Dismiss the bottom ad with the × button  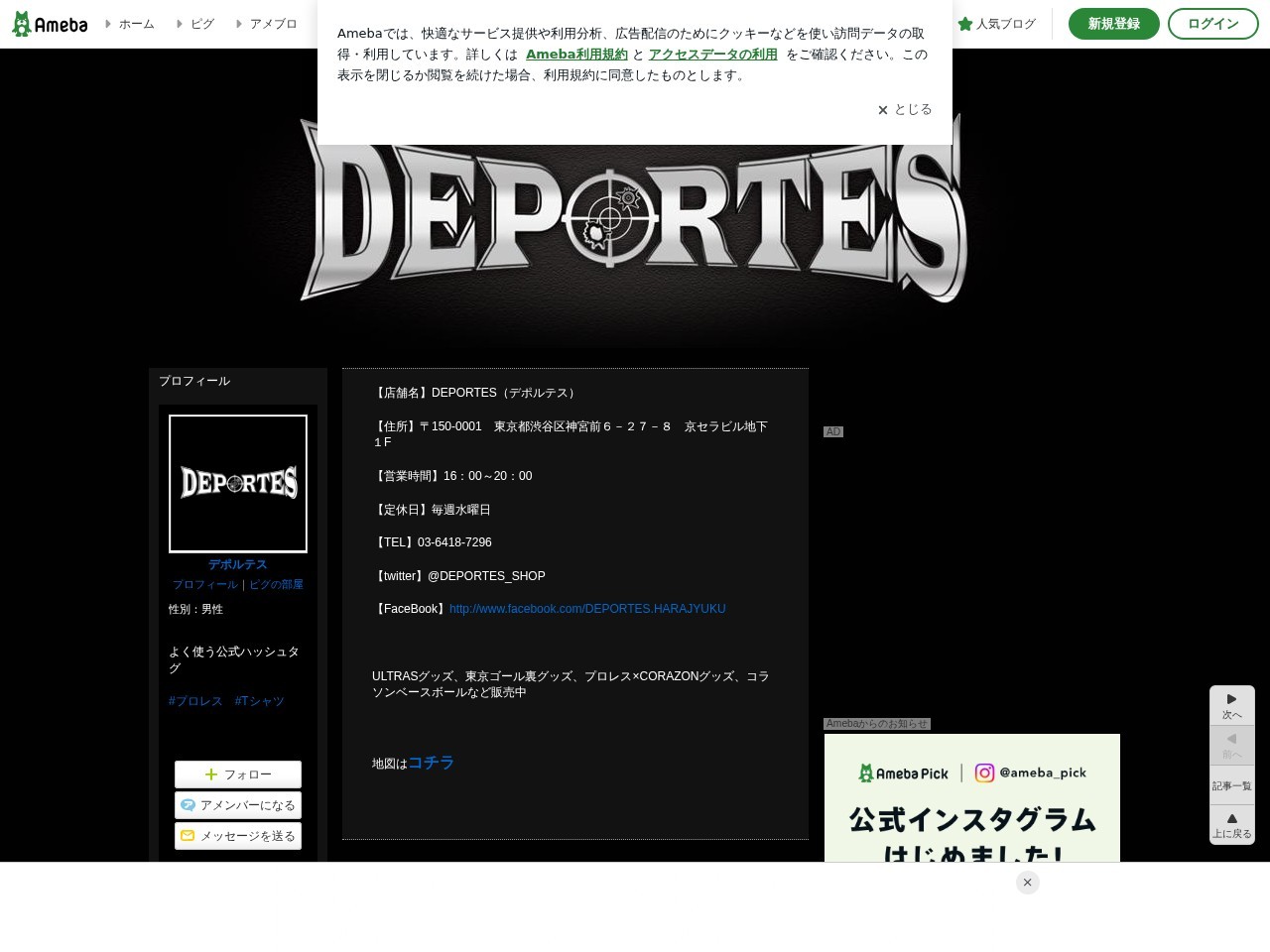[1027, 882]
